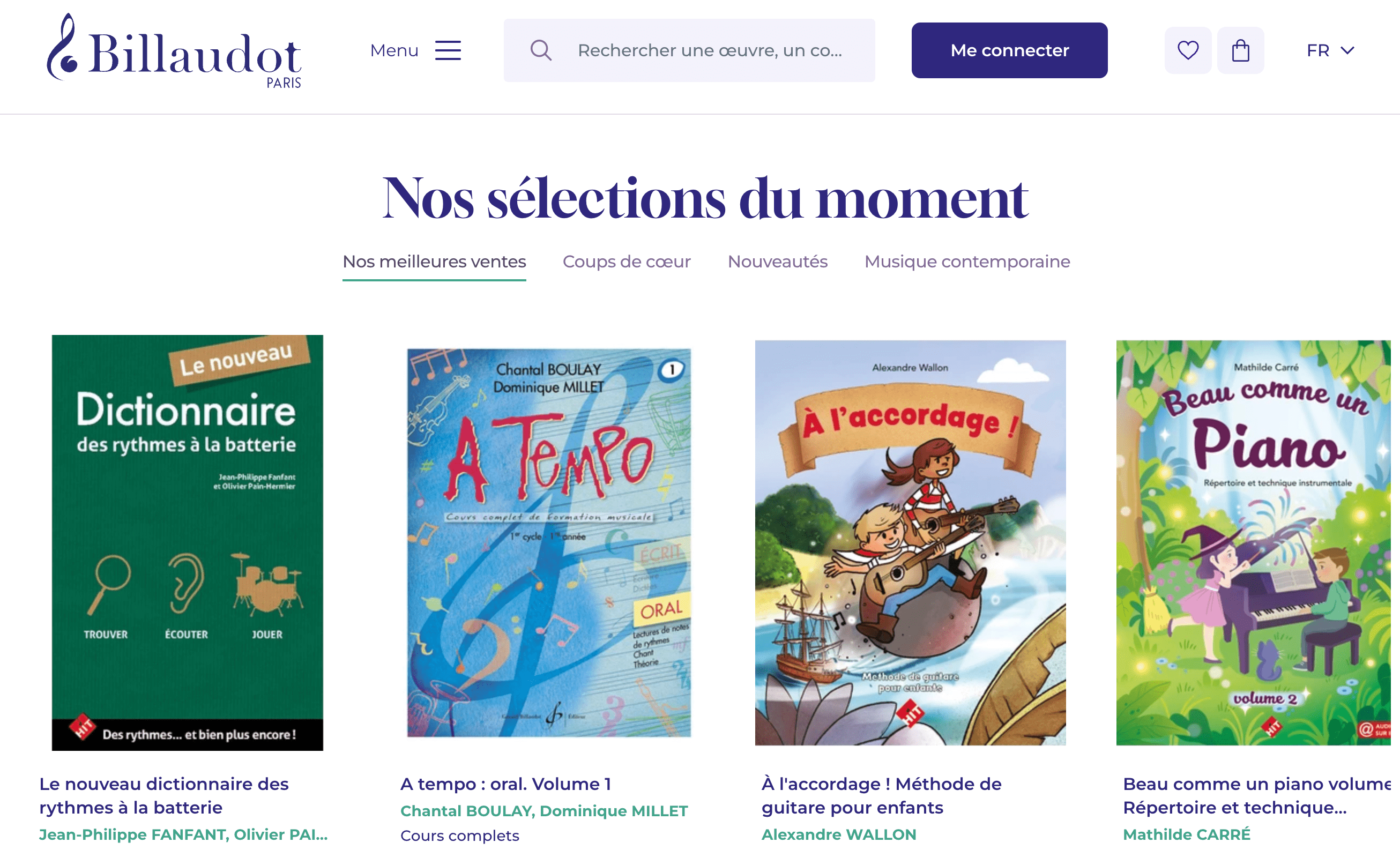Open the shopping bag cart icon

point(1240,50)
